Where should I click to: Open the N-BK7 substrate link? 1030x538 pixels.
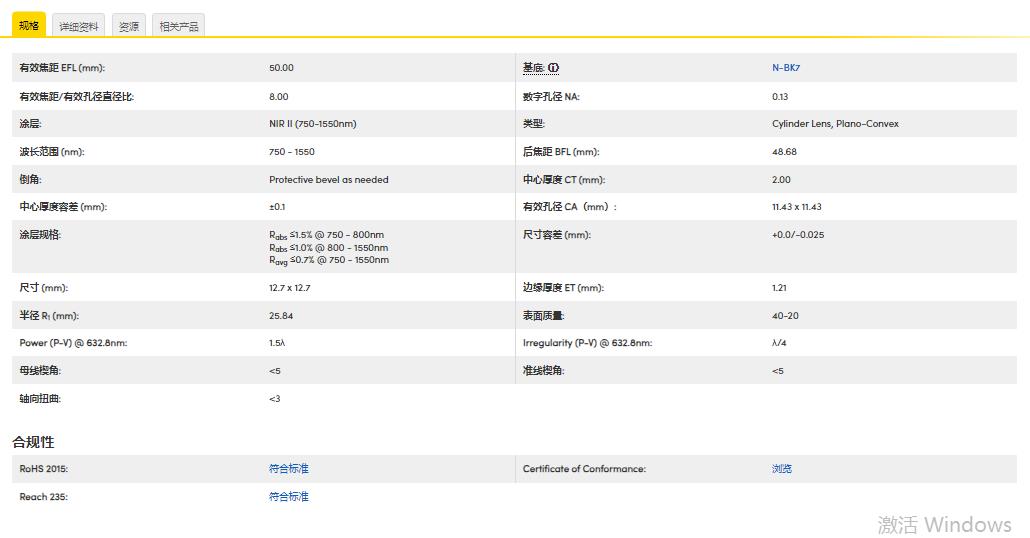point(786,68)
